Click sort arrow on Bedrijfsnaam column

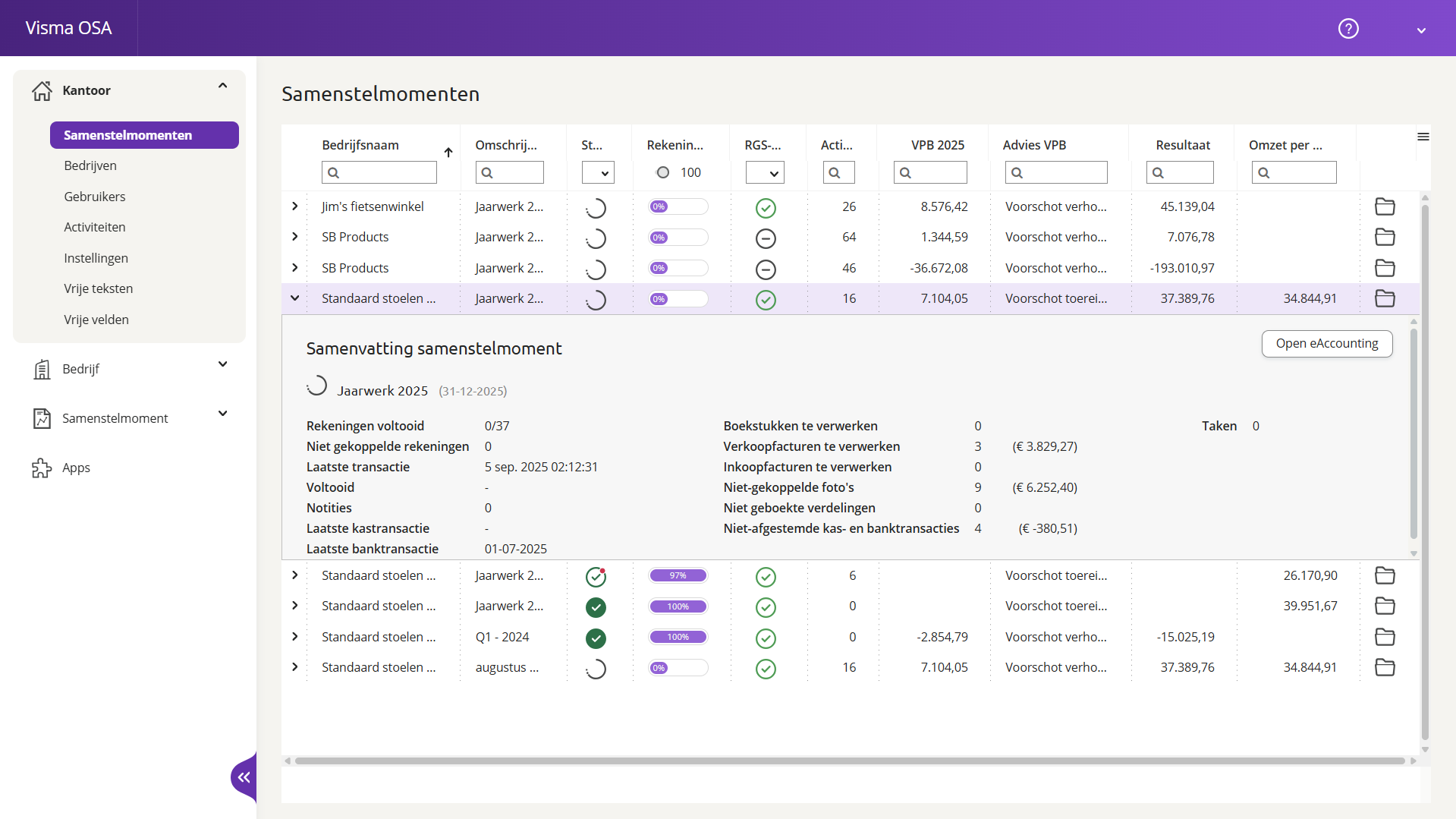[448, 153]
